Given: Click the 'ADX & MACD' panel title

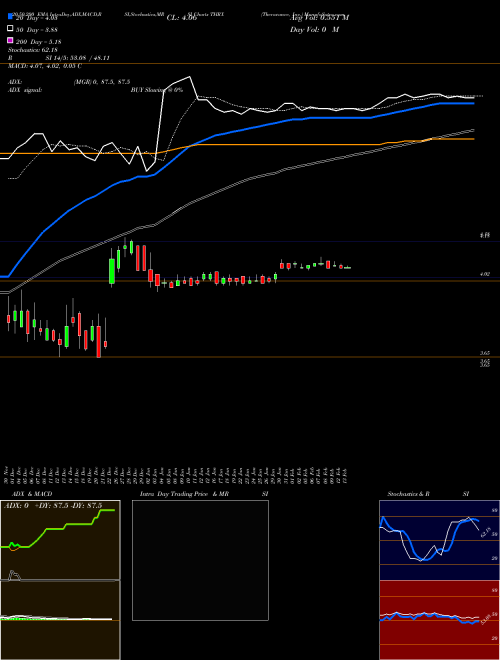Looking at the screenshot, I should 32,494.
